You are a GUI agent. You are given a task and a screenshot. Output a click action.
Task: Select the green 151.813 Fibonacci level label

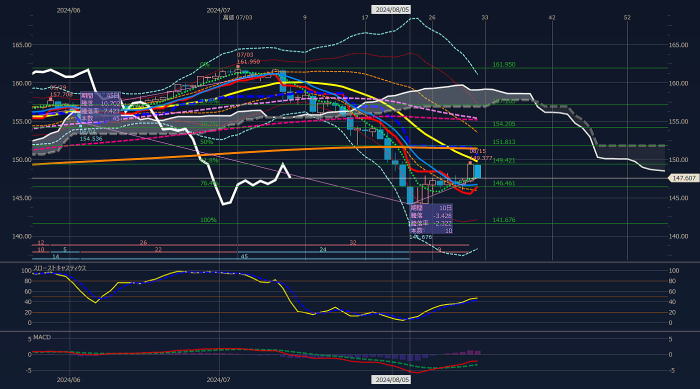pos(504,142)
